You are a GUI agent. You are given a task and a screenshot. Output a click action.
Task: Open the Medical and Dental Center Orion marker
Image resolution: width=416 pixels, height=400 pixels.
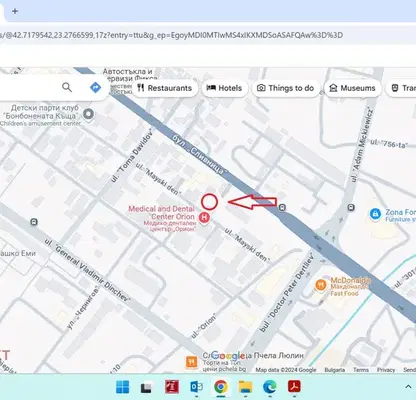click(204, 218)
